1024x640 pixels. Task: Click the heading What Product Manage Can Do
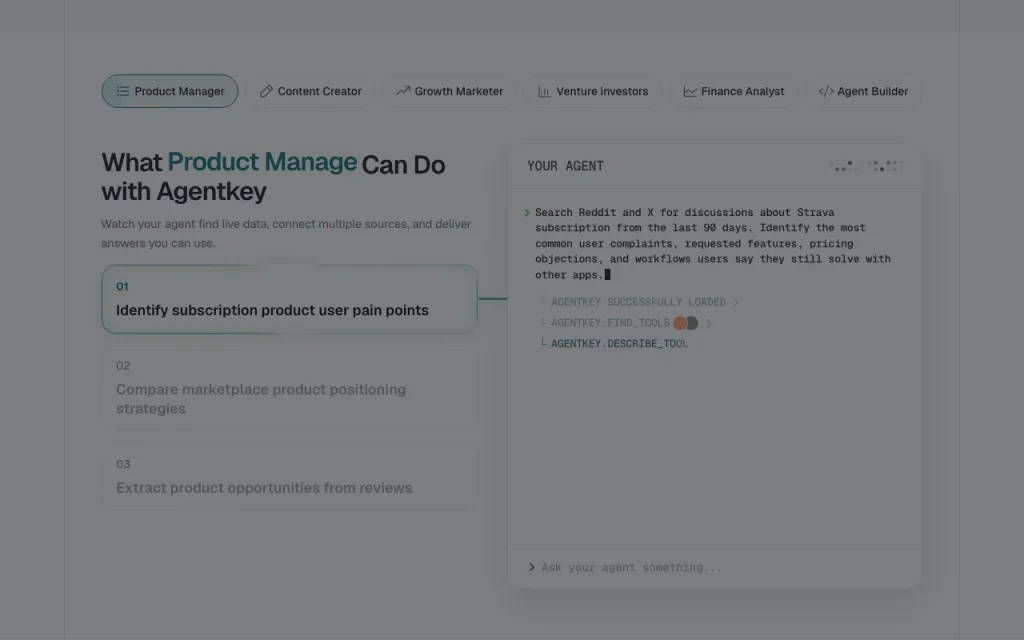point(273,177)
